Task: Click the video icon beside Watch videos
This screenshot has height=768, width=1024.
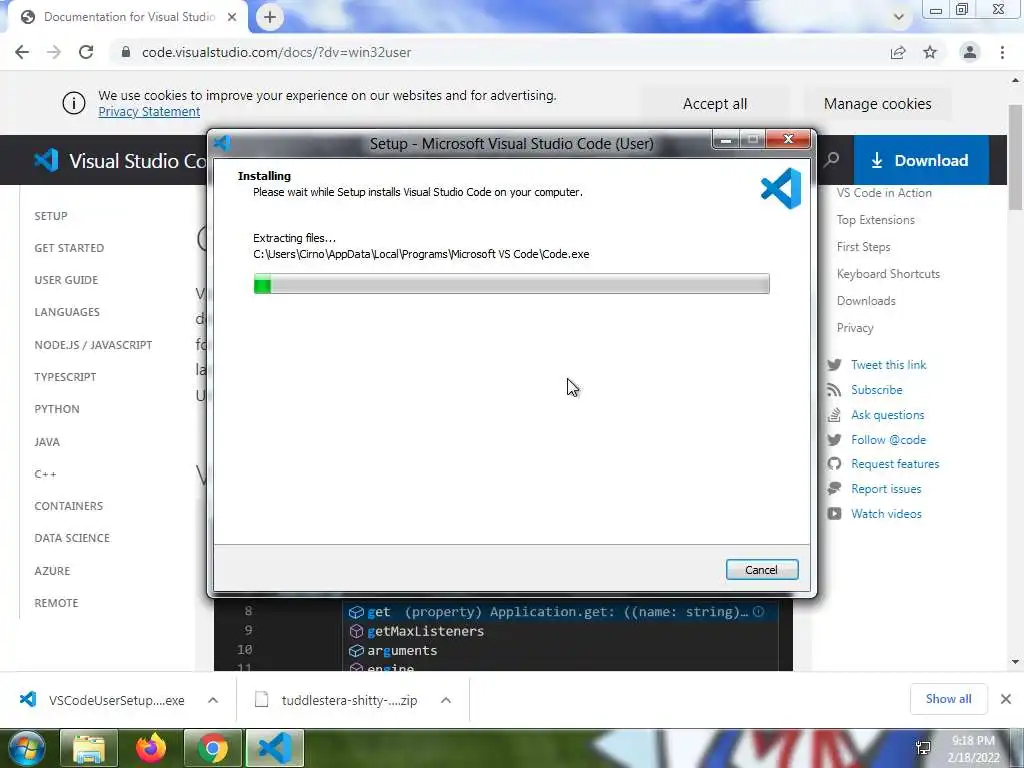Action: 834,514
